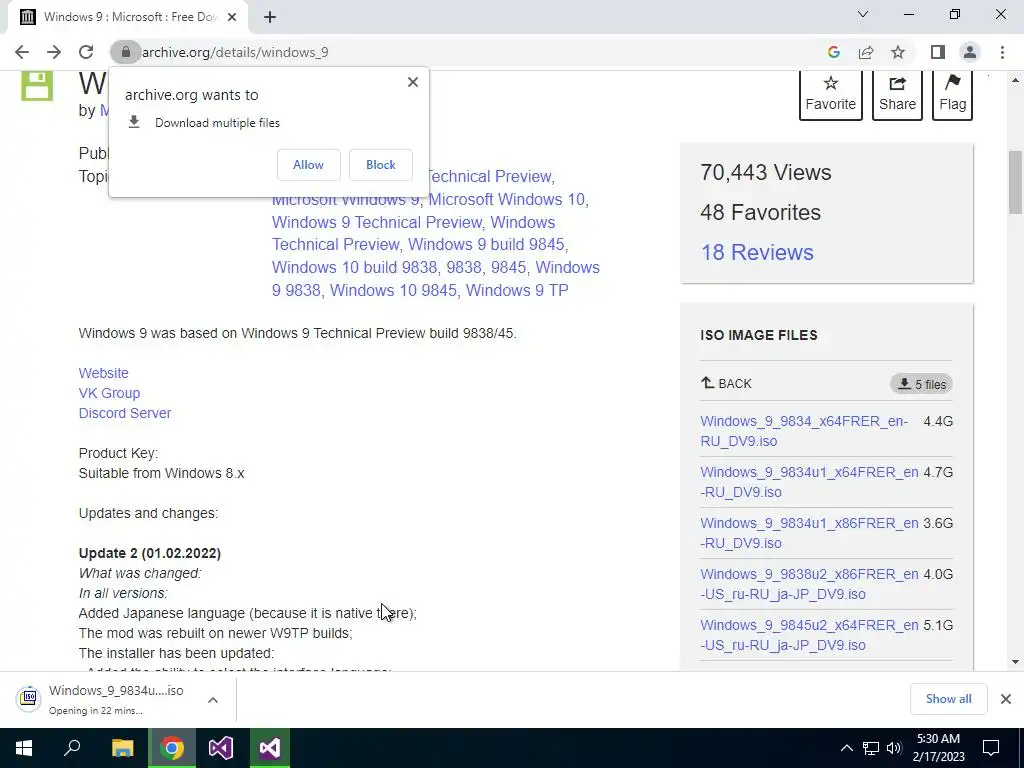Open File Explorer from taskbar
Image resolution: width=1024 pixels, height=768 pixels.
pyautogui.click(x=122, y=748)
